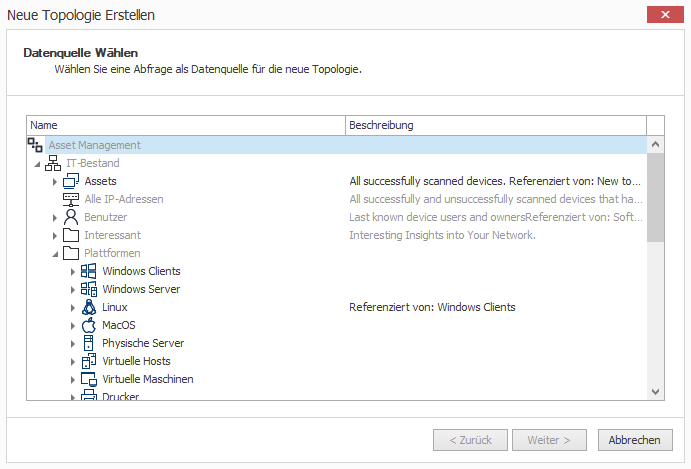Viewport: 691px width, 469px height.
Task: Expand the Windows Server node
Action: [x=73, y=290]
